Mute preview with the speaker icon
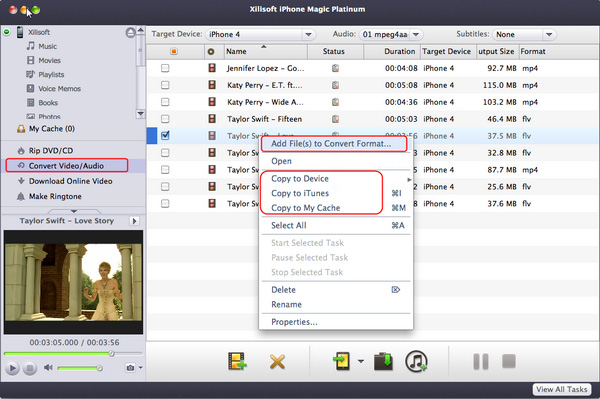Screen dimensions: 600x399 pyautogui.click(x=48, y=368)
